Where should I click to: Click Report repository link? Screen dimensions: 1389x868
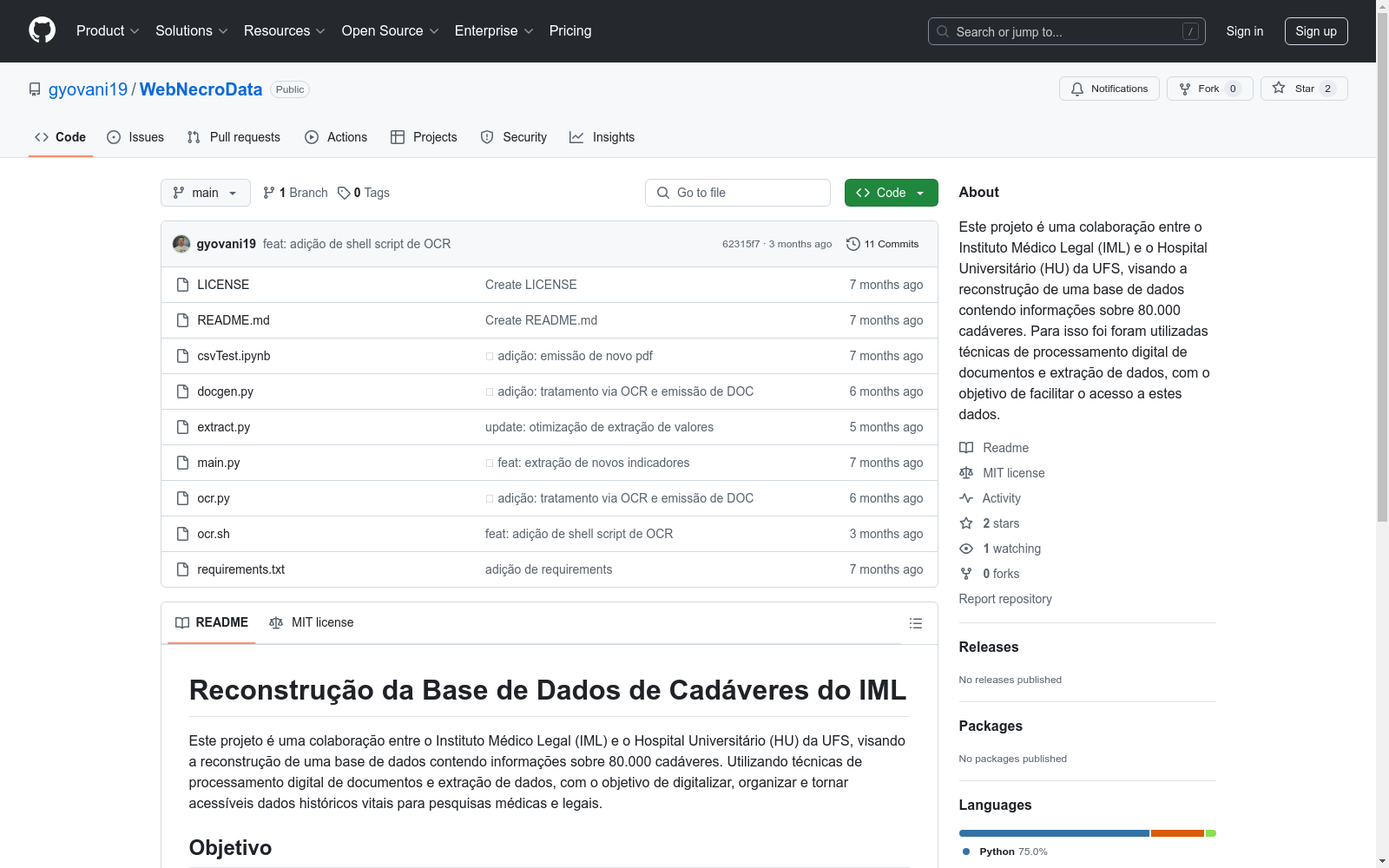1005,599
